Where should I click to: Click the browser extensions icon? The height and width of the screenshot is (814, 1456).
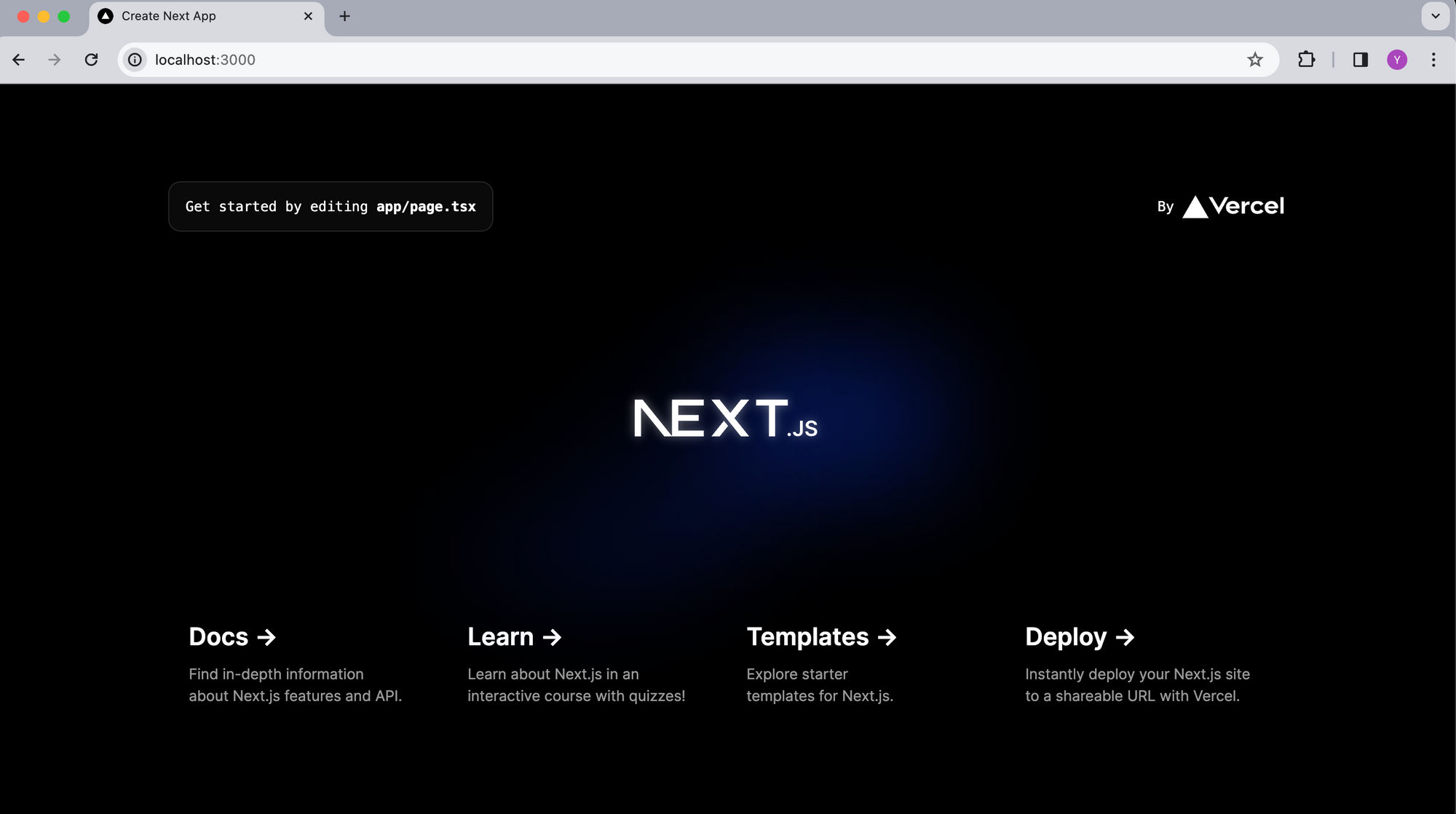(x=1306, y=59)
